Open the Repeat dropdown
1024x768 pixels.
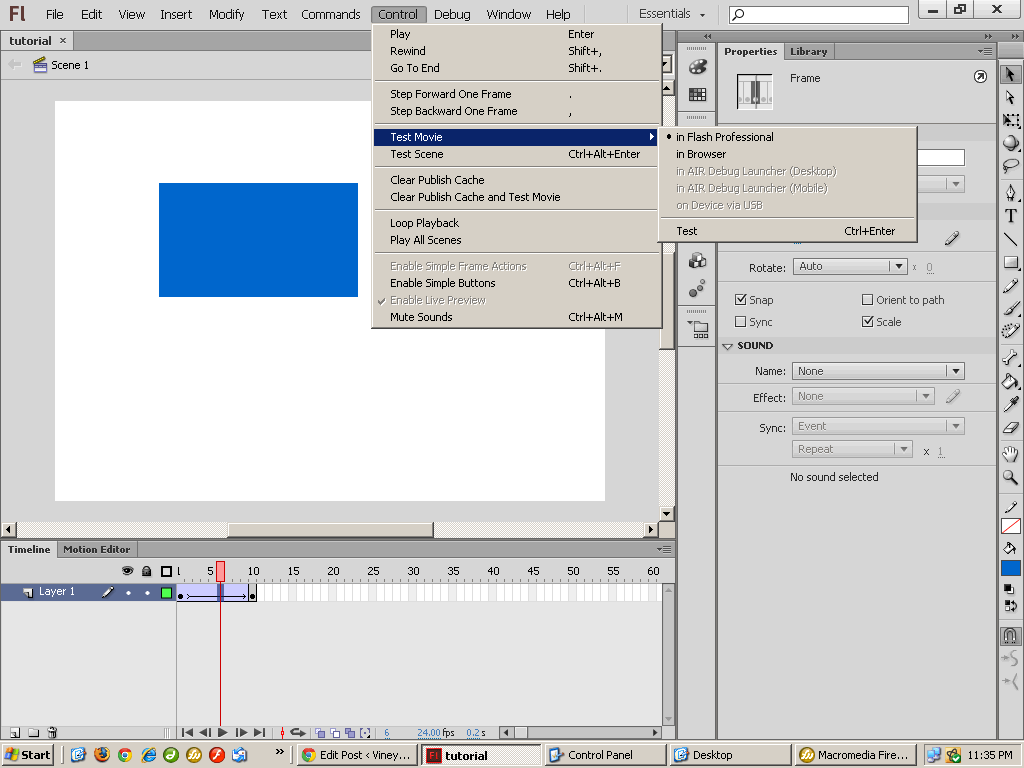click(x=852, y=449)
